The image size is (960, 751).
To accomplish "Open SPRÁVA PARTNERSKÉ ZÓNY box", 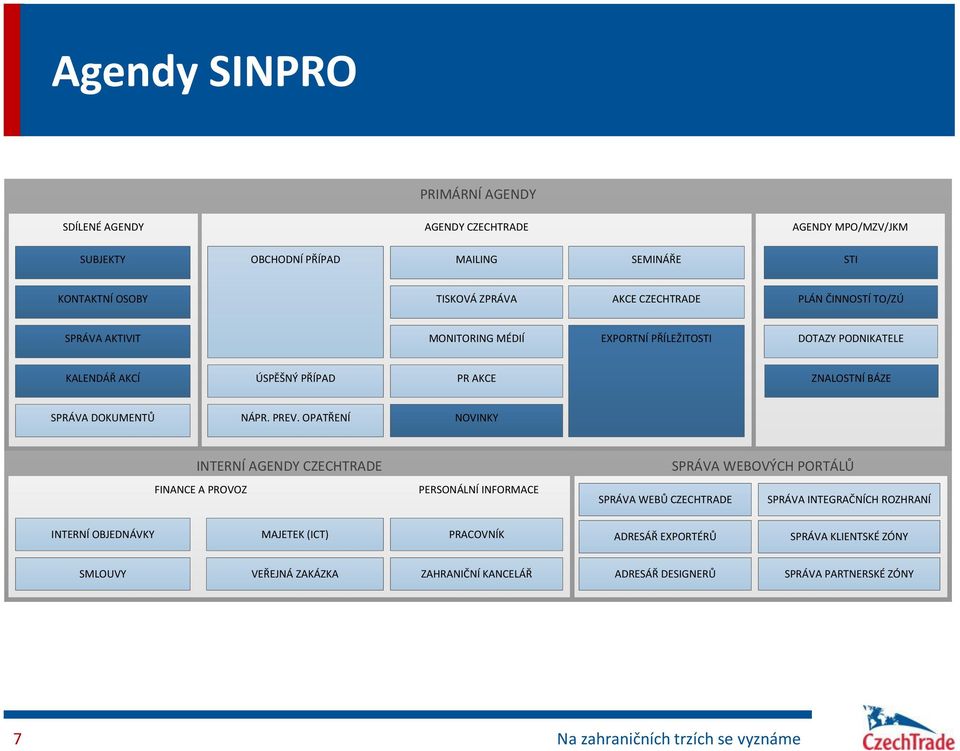I will (849, 574).
